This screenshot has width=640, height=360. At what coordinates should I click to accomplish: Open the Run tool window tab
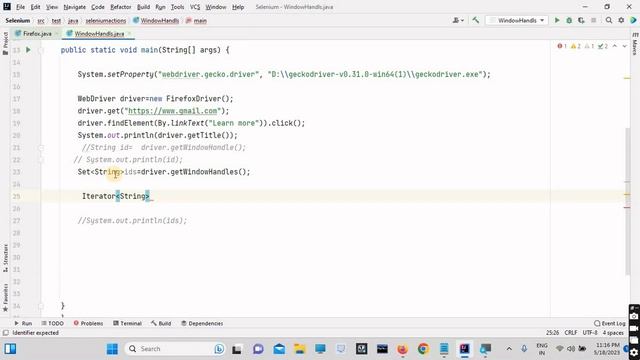tap(23, 323)
